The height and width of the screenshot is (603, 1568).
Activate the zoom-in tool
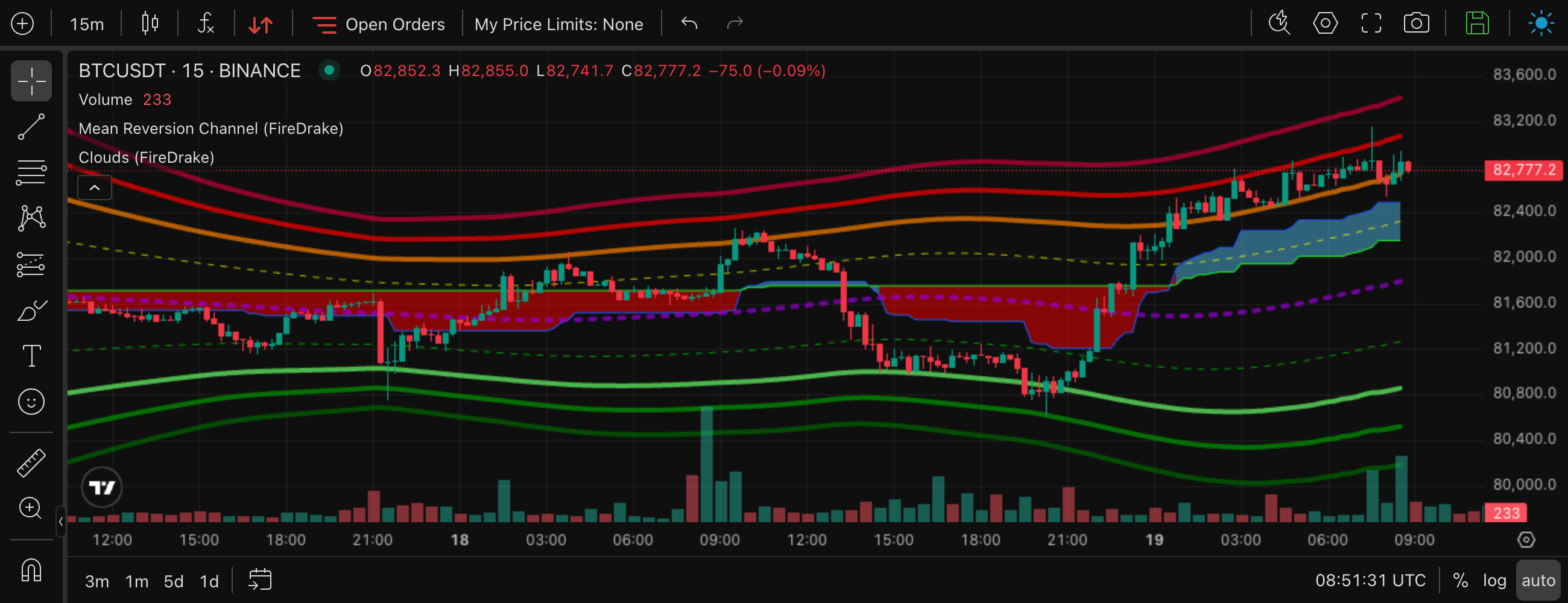[x=31, y=509]
